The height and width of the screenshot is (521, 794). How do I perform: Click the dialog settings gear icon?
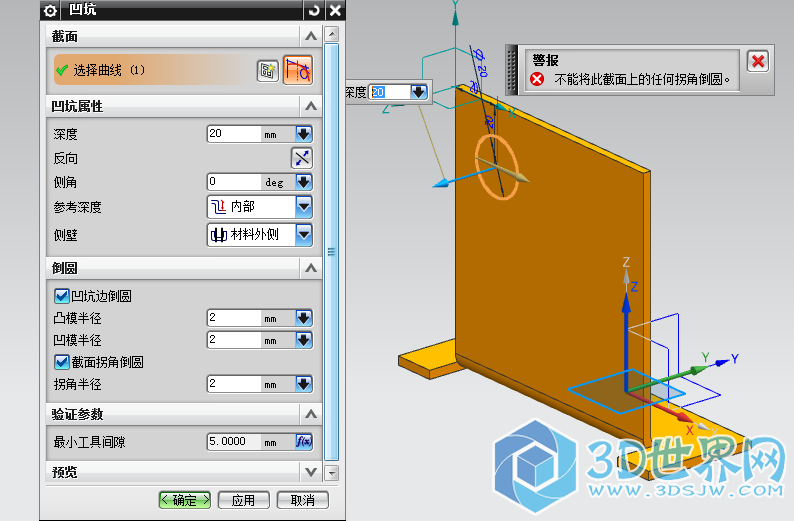click(x=50, y=10)
